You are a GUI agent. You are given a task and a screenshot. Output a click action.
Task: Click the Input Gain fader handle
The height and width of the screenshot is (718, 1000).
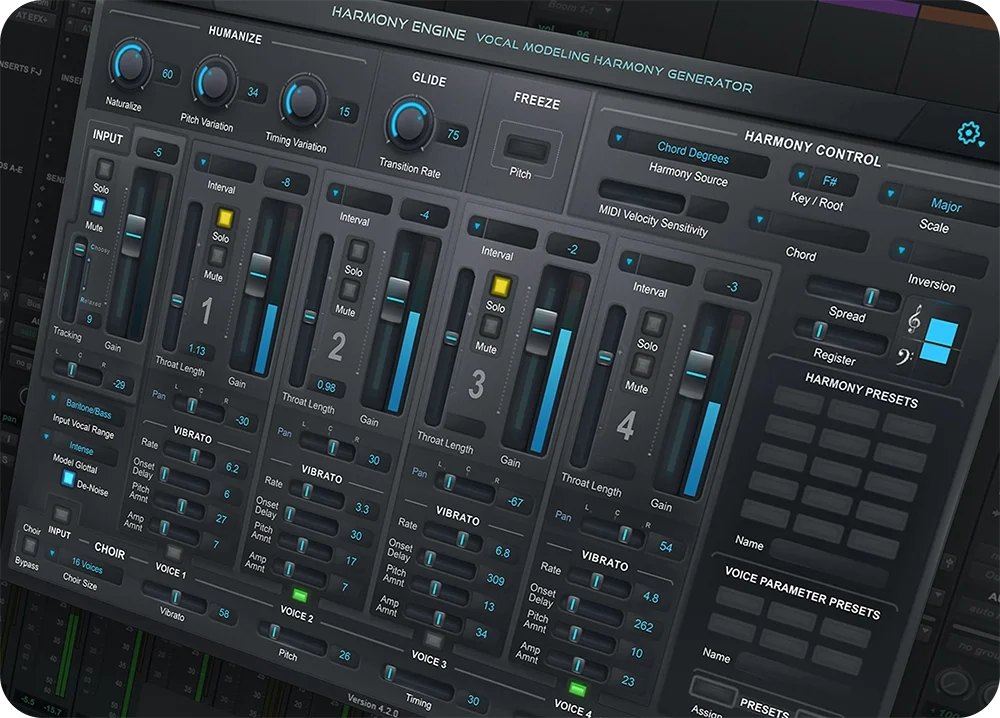(x=134, y=235)
